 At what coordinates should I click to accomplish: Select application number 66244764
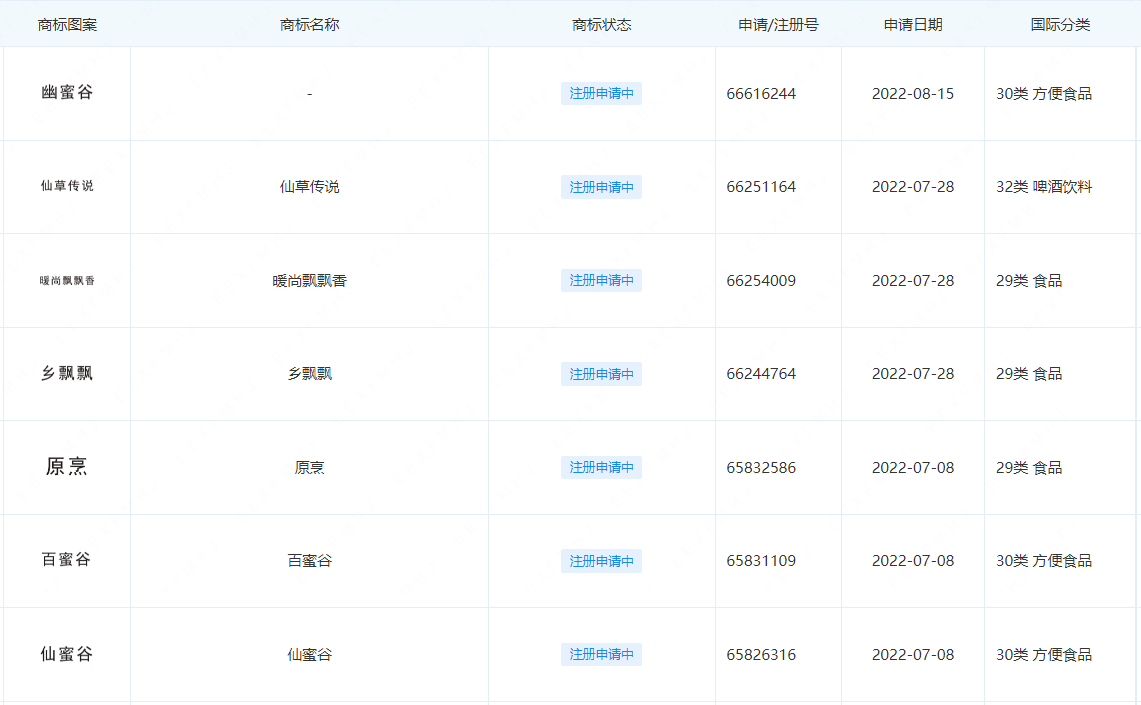coord(761,374)
